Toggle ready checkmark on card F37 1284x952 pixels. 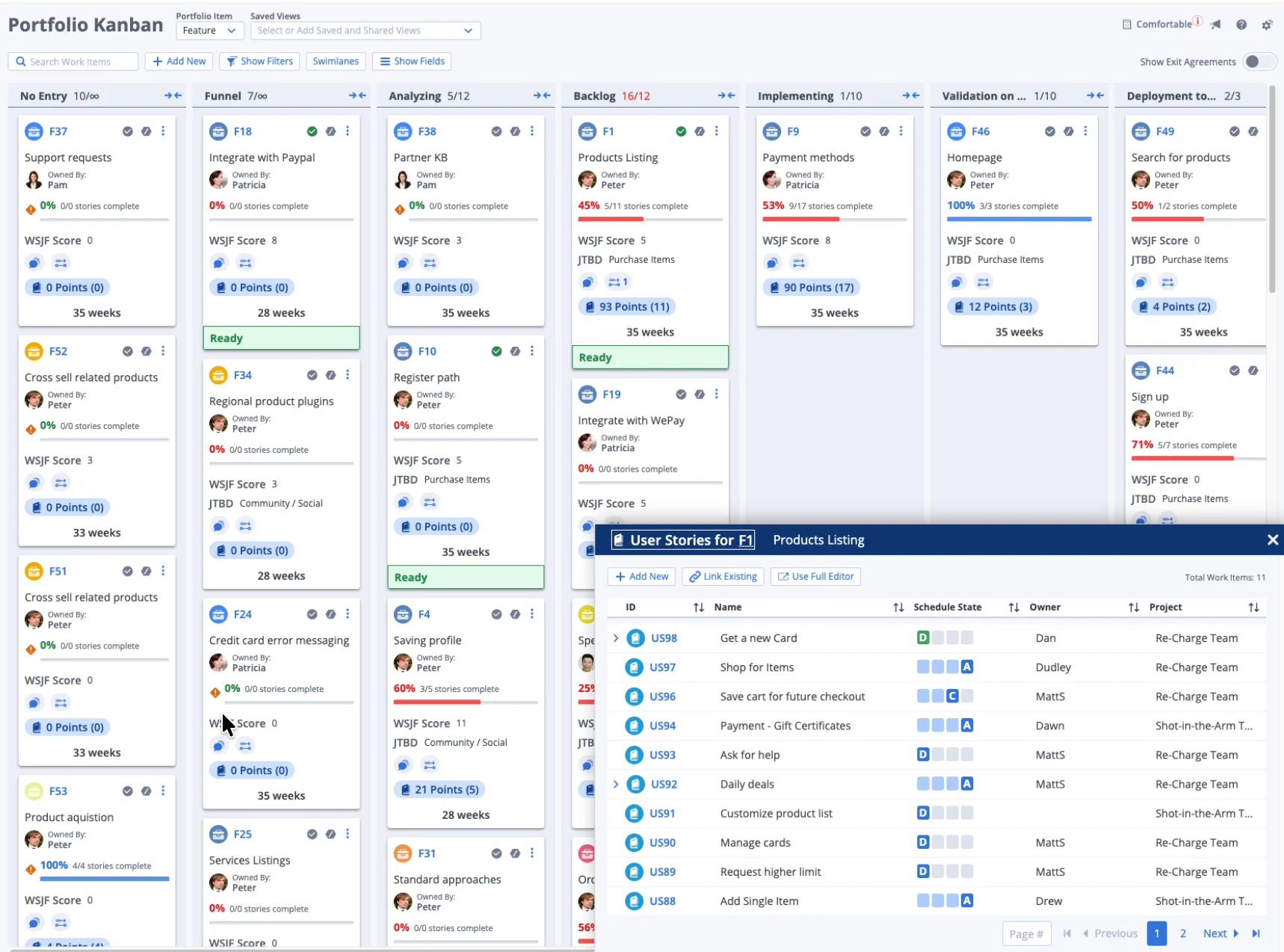pyautogui.click(x=128, y=132)
